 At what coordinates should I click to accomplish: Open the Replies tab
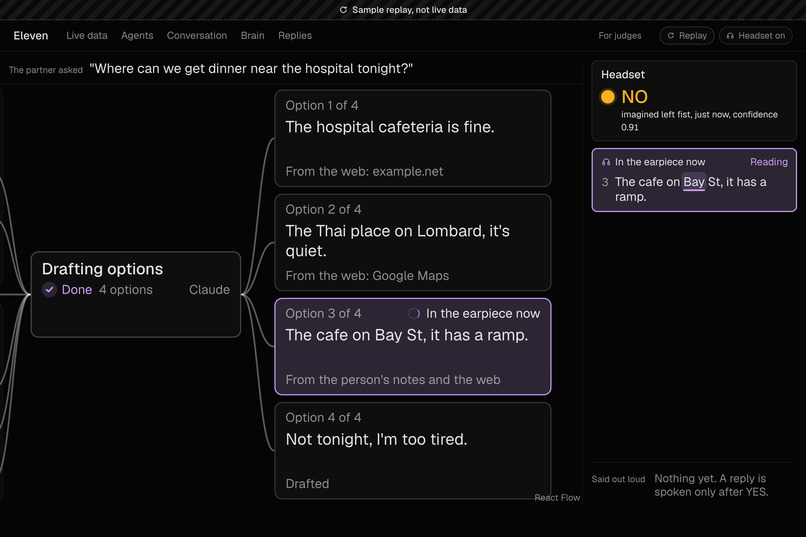coord(295,35)
